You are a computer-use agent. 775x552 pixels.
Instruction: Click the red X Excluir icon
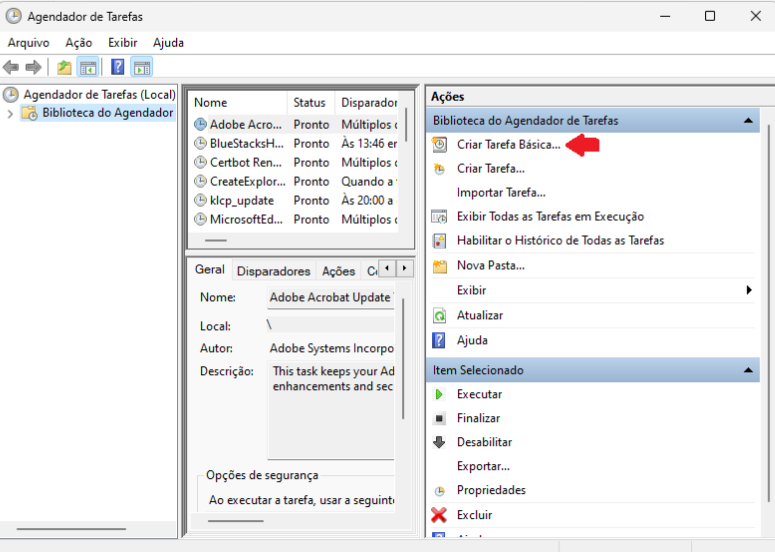pos(438,515)
